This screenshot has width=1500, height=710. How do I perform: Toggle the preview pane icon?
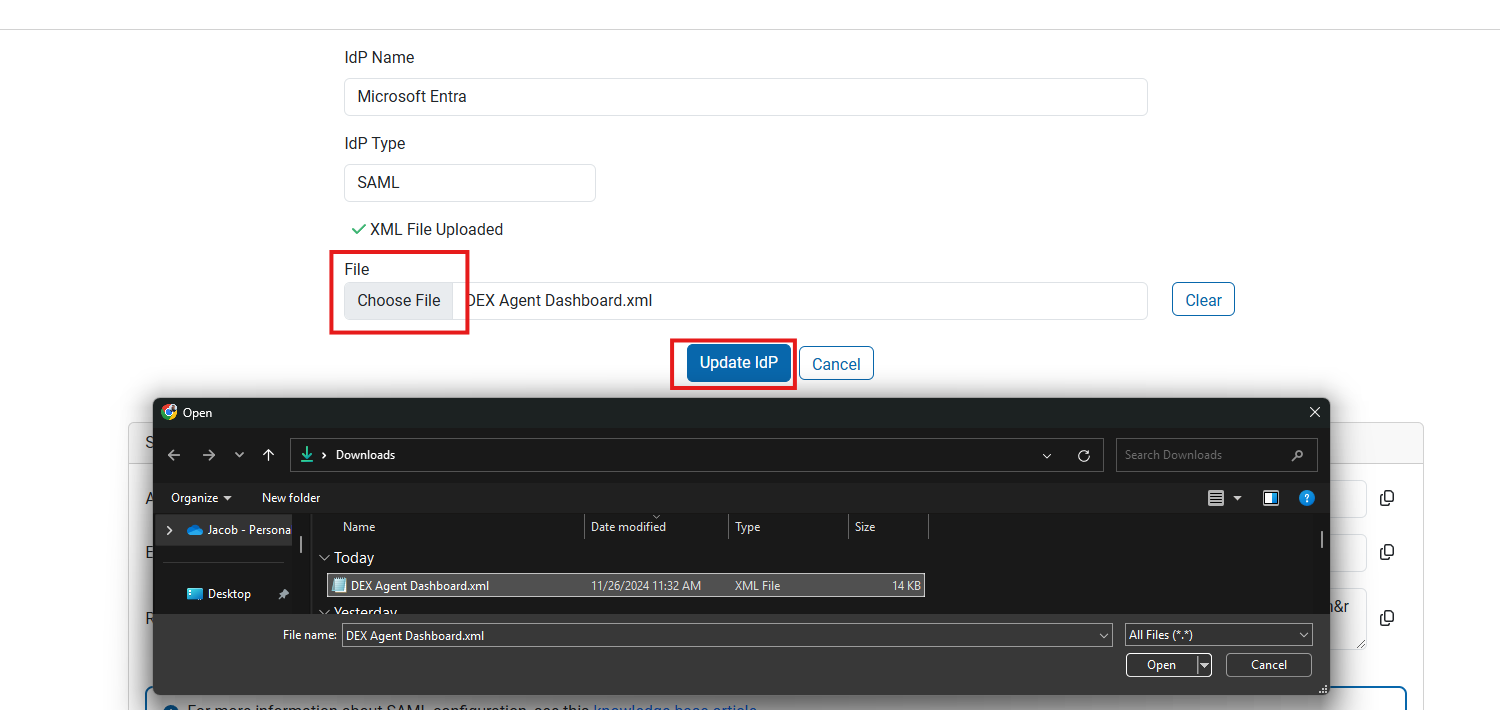pyautogui.click(x=1270, y=498)
